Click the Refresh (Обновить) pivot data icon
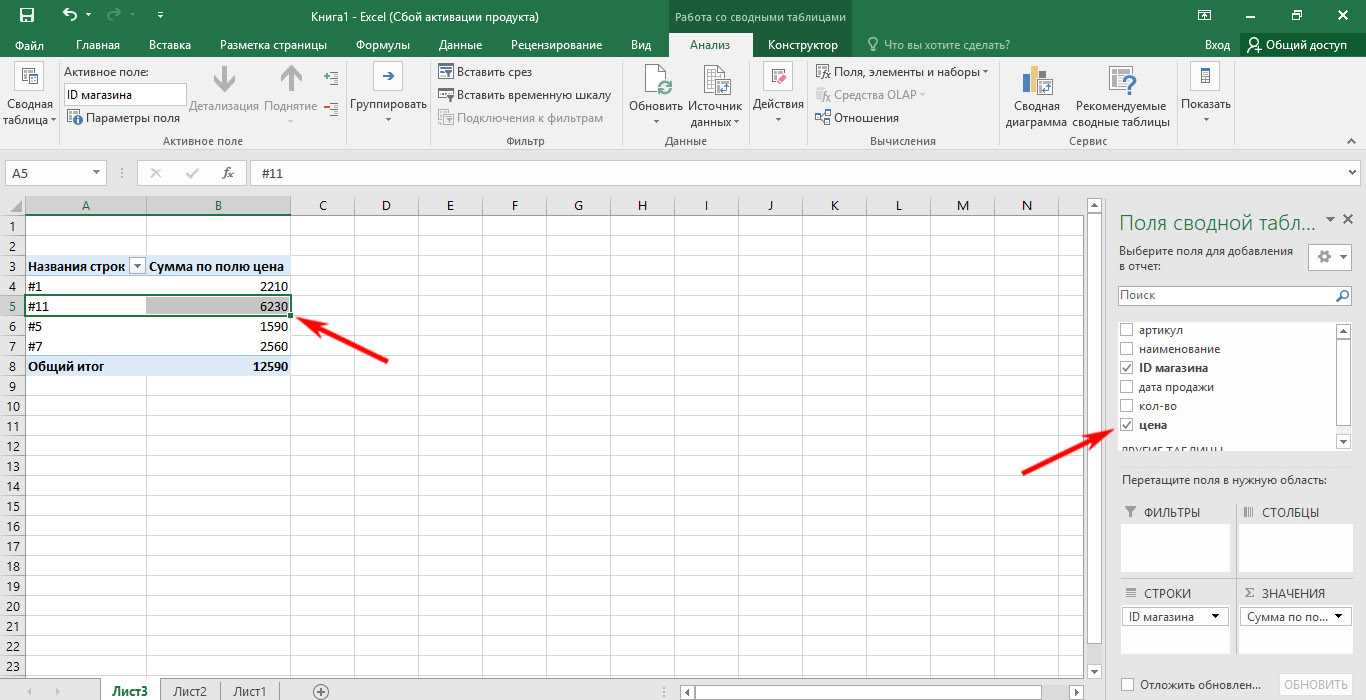Screen dimensions: 1366x700 [656, 80]
